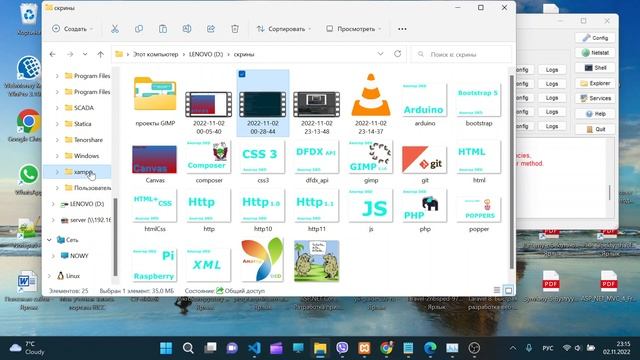This screenshot has width=640, height=360.
Task: Expand the SCADA folder tree node
Action: 57,108
